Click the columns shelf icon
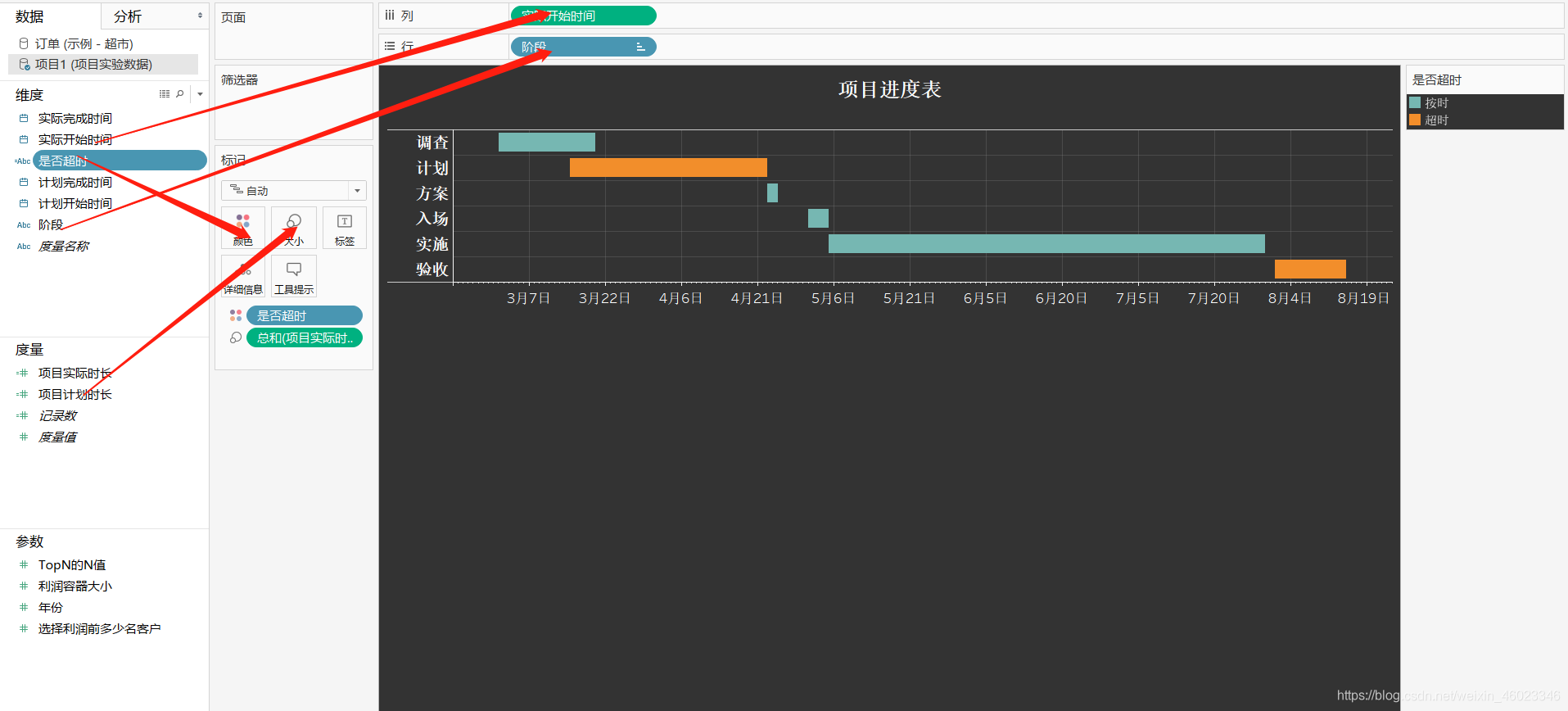The width and height of the screenshot is (1568, 711). click(390, 16)
